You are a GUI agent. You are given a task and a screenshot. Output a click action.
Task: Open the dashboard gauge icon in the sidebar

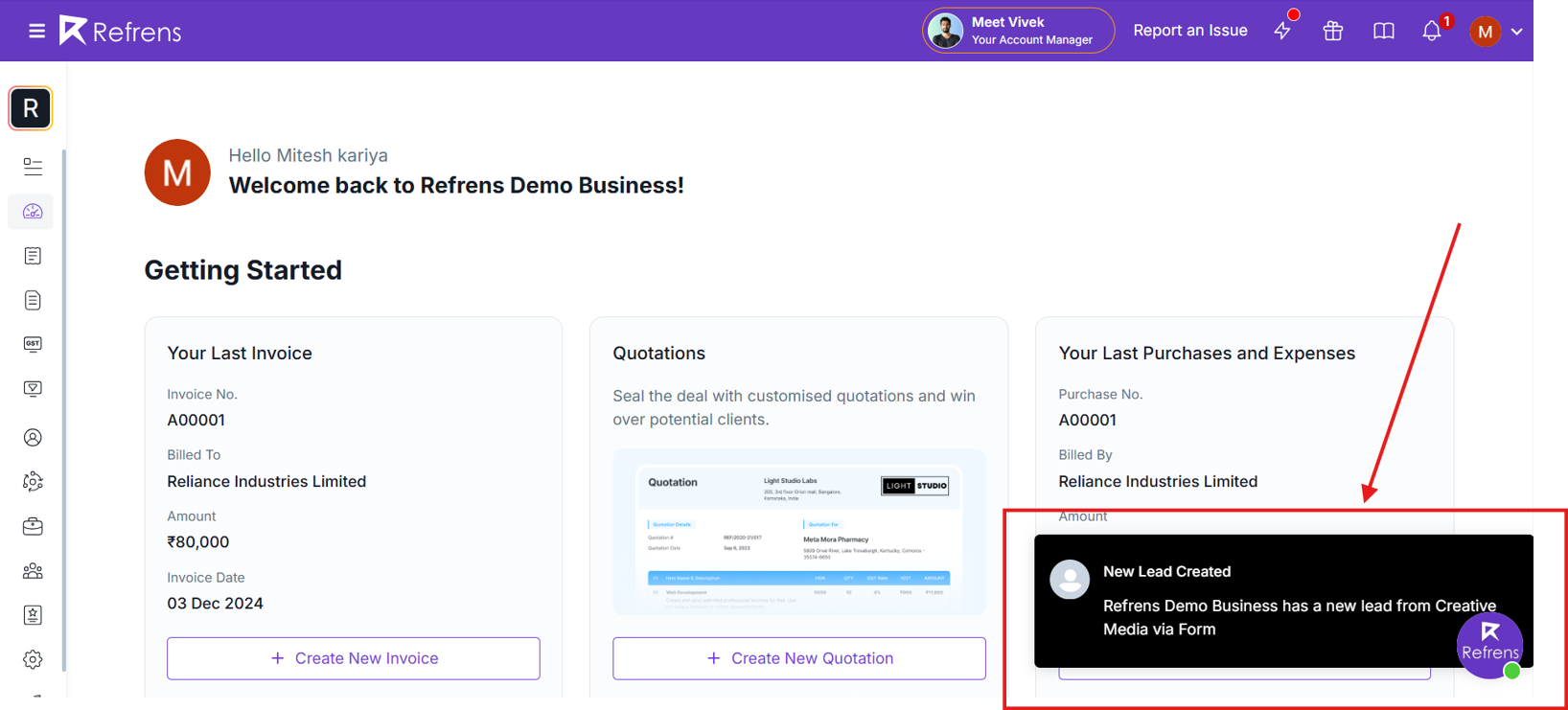click(33, 211)
